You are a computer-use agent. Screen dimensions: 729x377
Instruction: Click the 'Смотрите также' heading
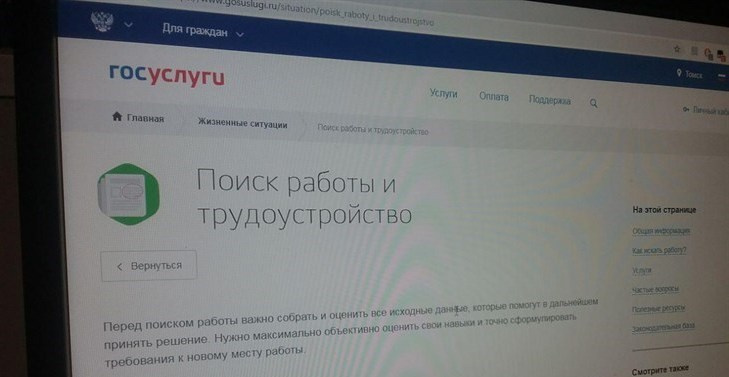click(660, 370)
